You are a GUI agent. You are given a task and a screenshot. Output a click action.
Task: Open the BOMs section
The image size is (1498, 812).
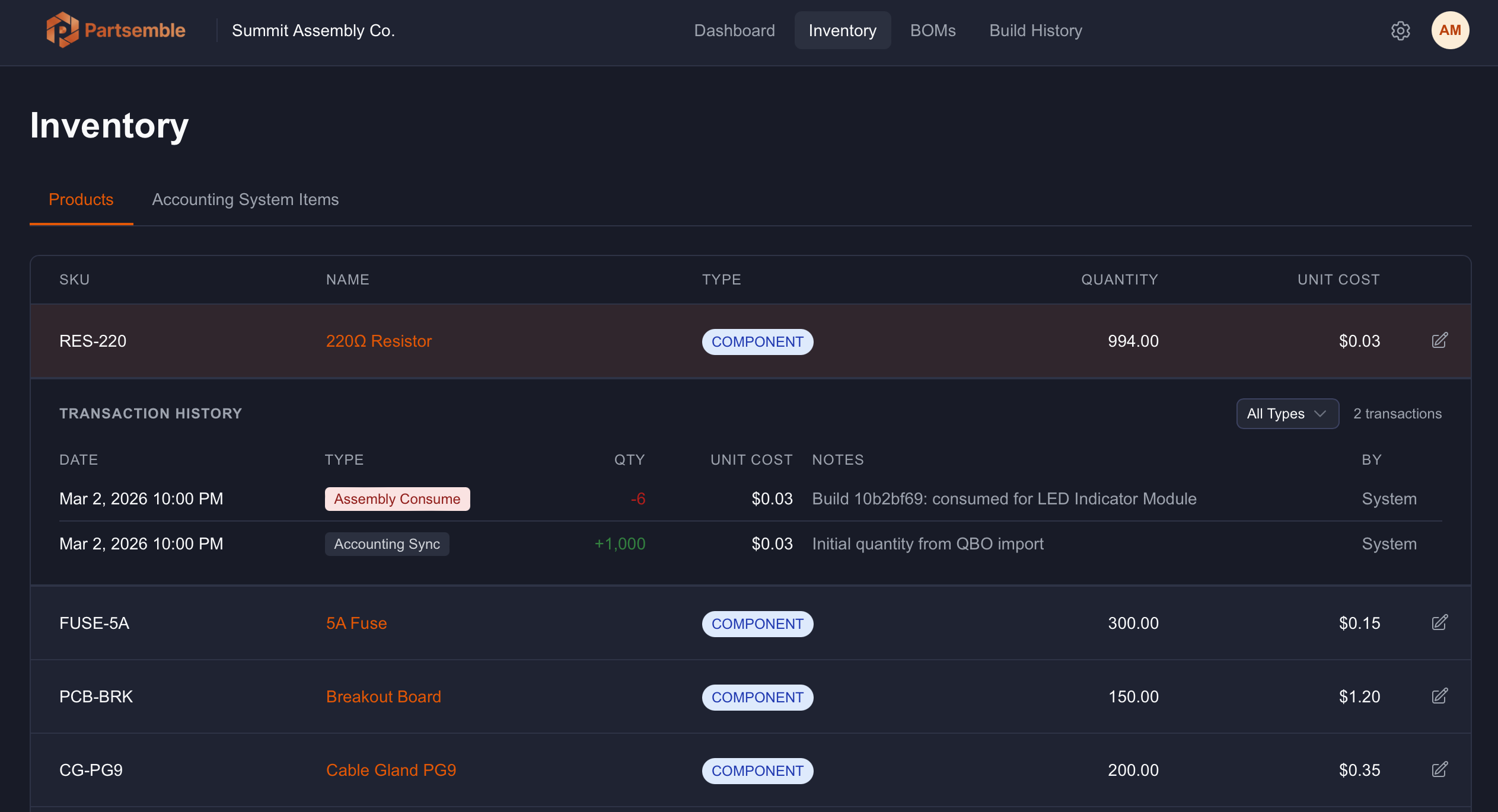932,30
